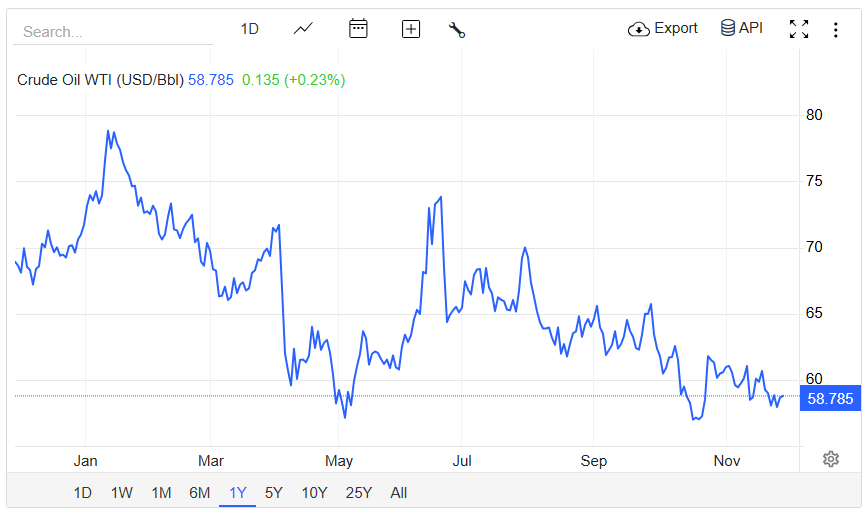Click the 65 price axis label
The image size is (868, 519).
click(814, 313)
